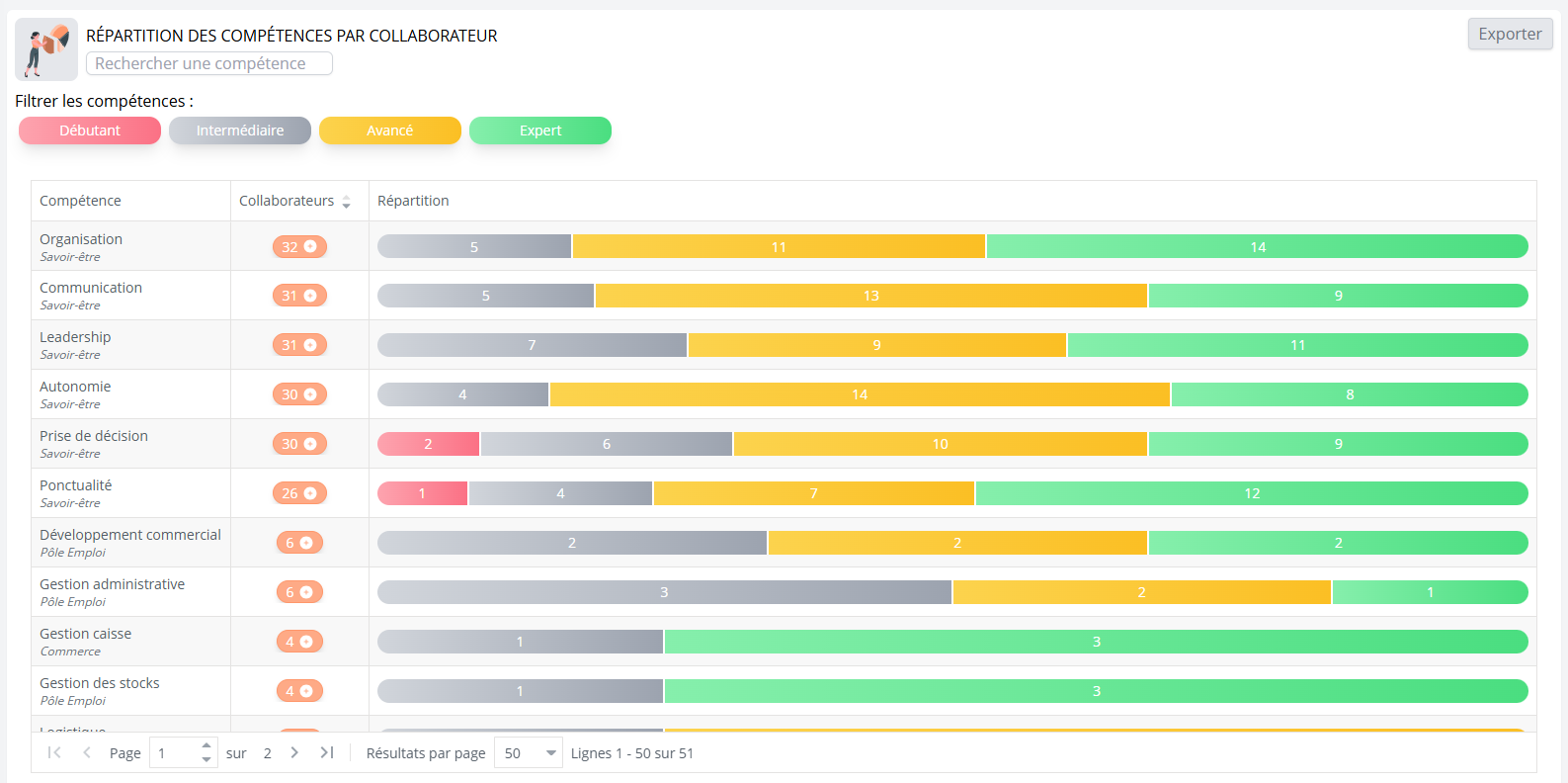This screenshot has width=1568, height=783.
Task: Go to the first page icon
Action: (x=54, y=752)
